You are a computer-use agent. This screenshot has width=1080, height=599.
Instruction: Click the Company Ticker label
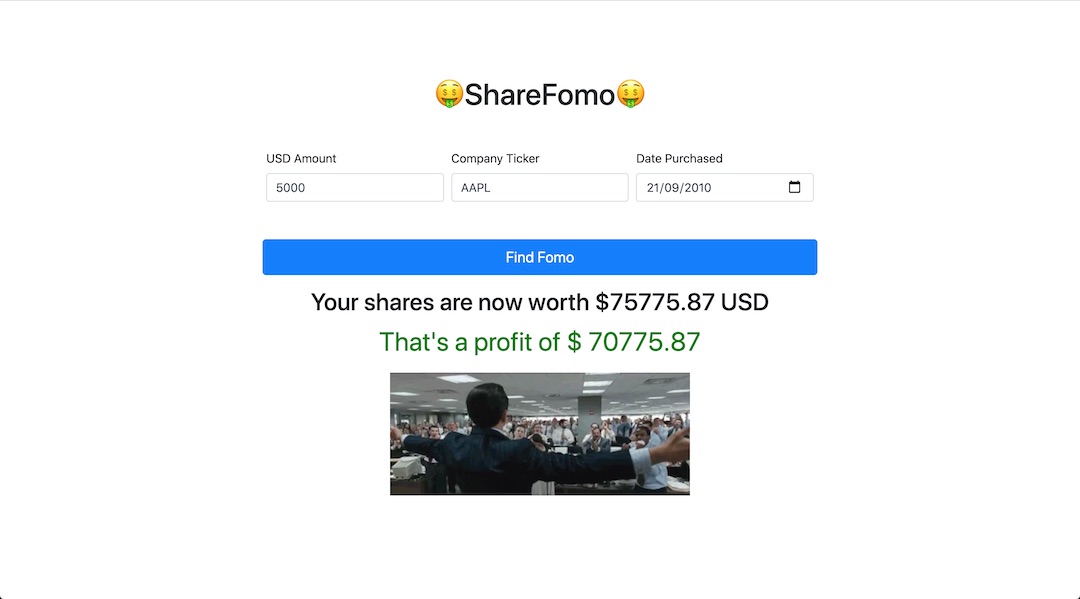[x=495, y=158]
